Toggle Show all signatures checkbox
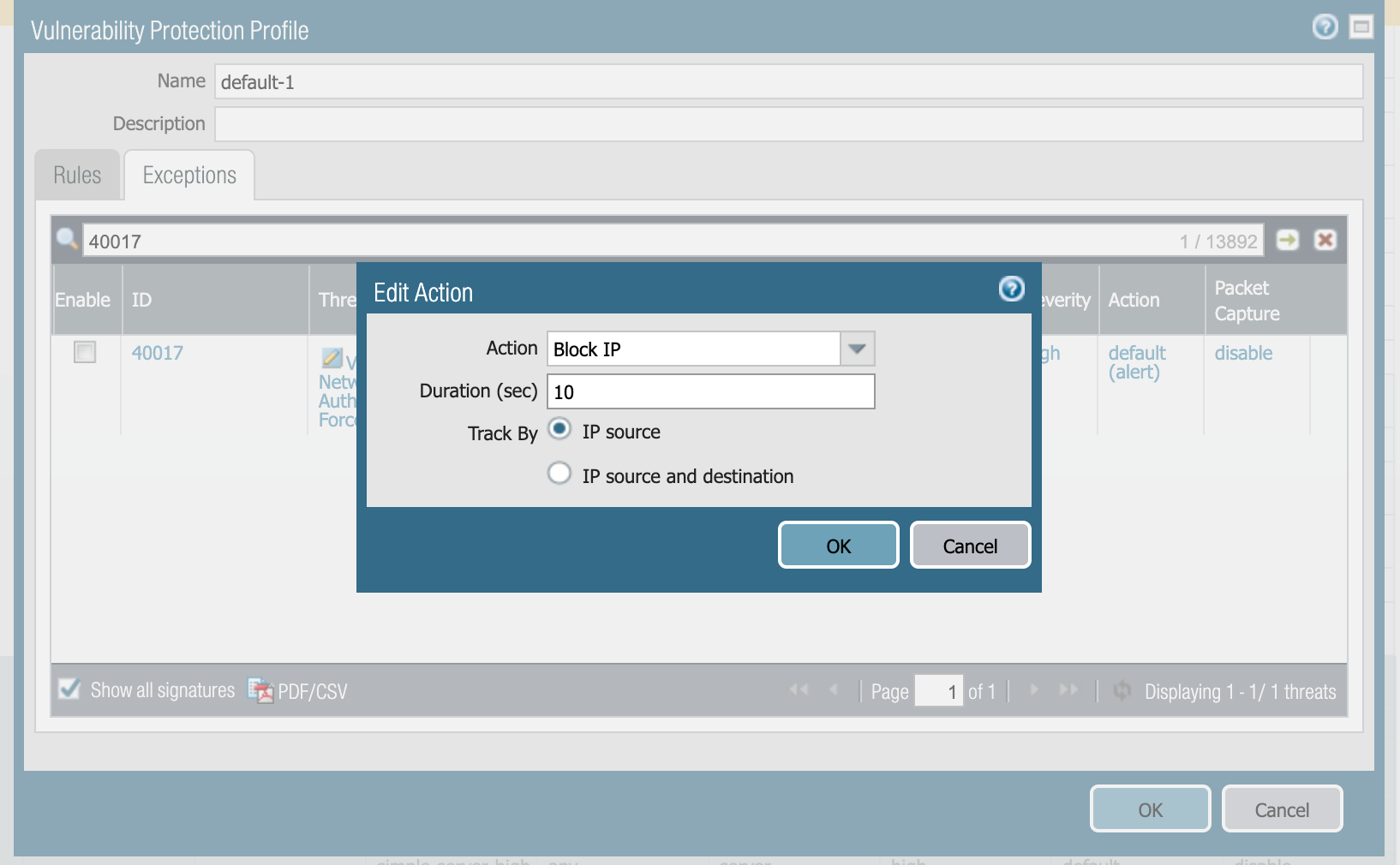 [x=69, y=689]
